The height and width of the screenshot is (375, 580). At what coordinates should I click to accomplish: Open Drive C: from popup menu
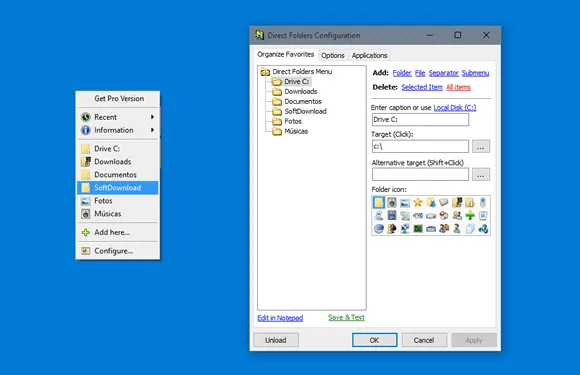point(118,149)
